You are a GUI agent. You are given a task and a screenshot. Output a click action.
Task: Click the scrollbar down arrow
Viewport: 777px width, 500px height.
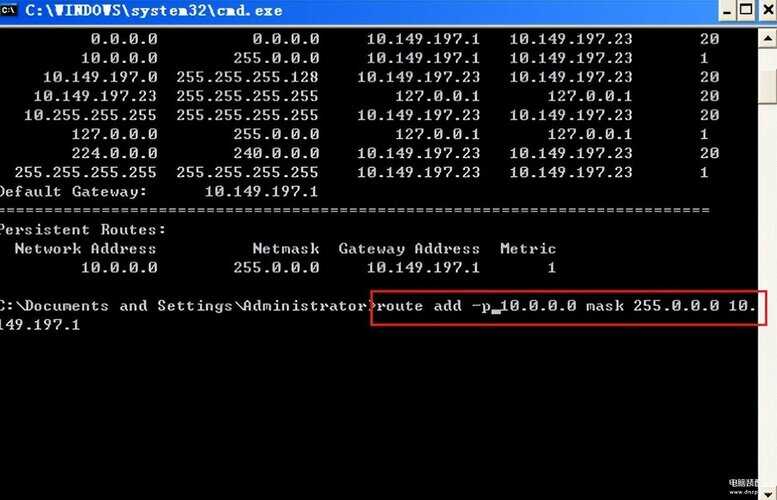[767, 494]
